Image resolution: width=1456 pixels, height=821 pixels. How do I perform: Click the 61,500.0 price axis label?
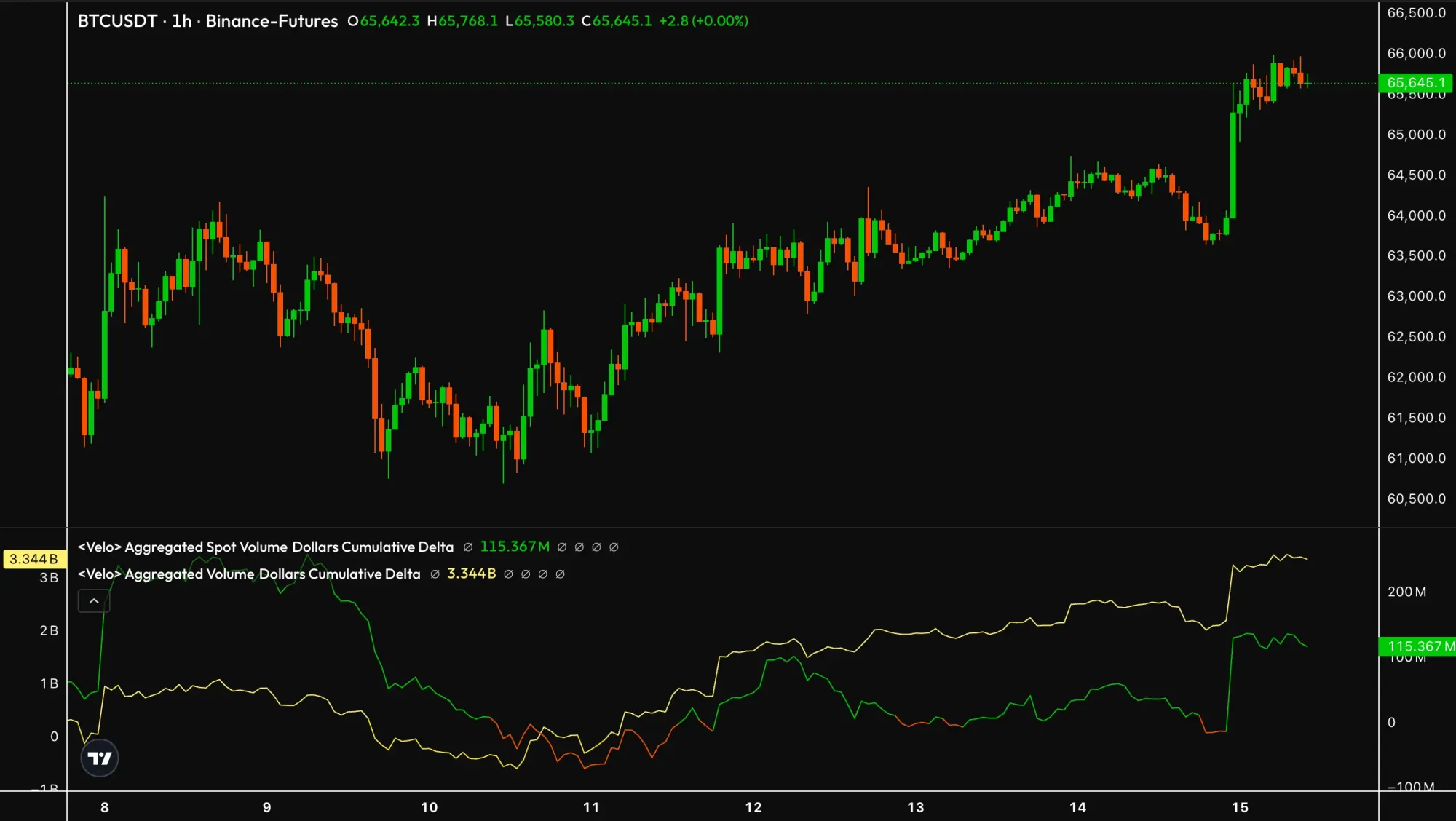point(1416,418)
